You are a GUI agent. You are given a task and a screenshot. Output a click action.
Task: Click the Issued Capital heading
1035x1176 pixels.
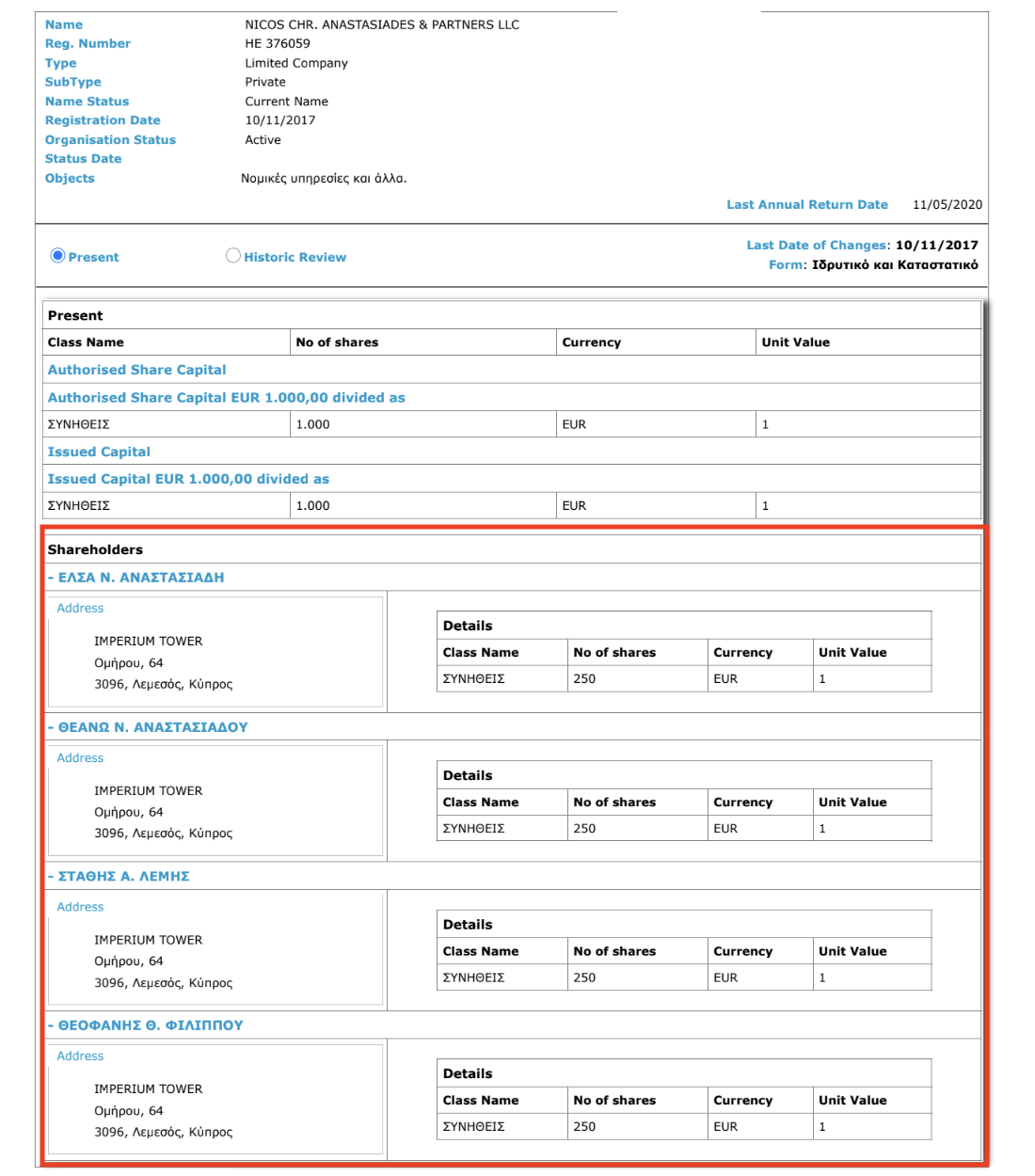click(x=99, y=452)
